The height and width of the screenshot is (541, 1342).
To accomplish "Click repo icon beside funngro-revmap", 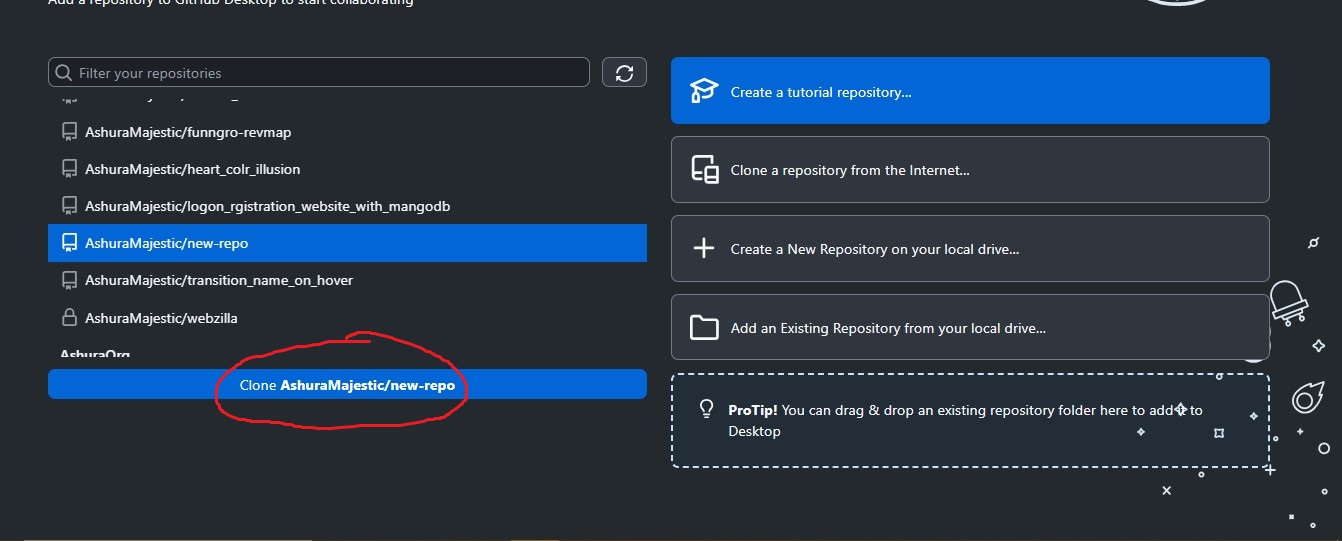I will coord(69,132).
